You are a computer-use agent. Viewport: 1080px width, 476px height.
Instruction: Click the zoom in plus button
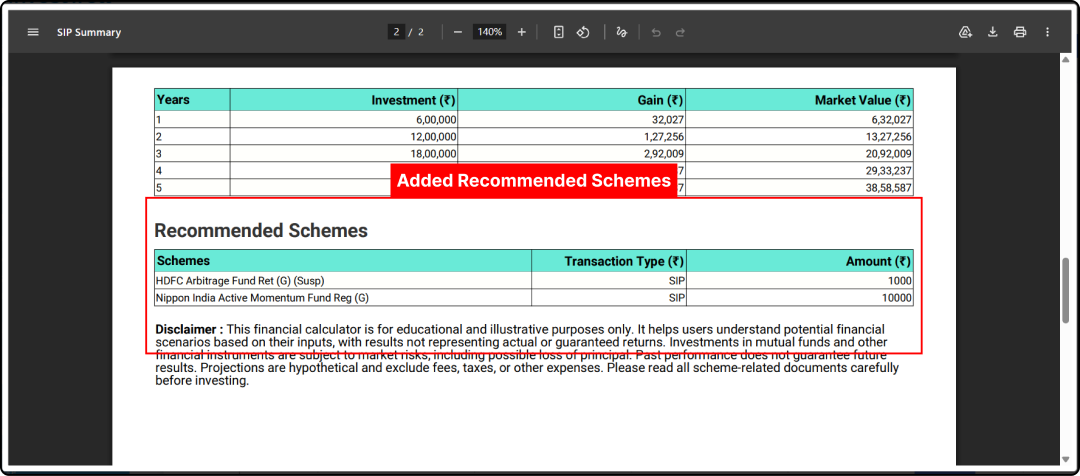pyautogui.click(x=521, y=32)
